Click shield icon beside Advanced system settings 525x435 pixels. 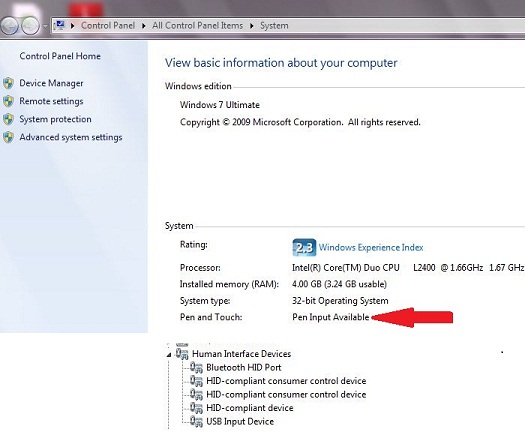click(x=8, y=137)
